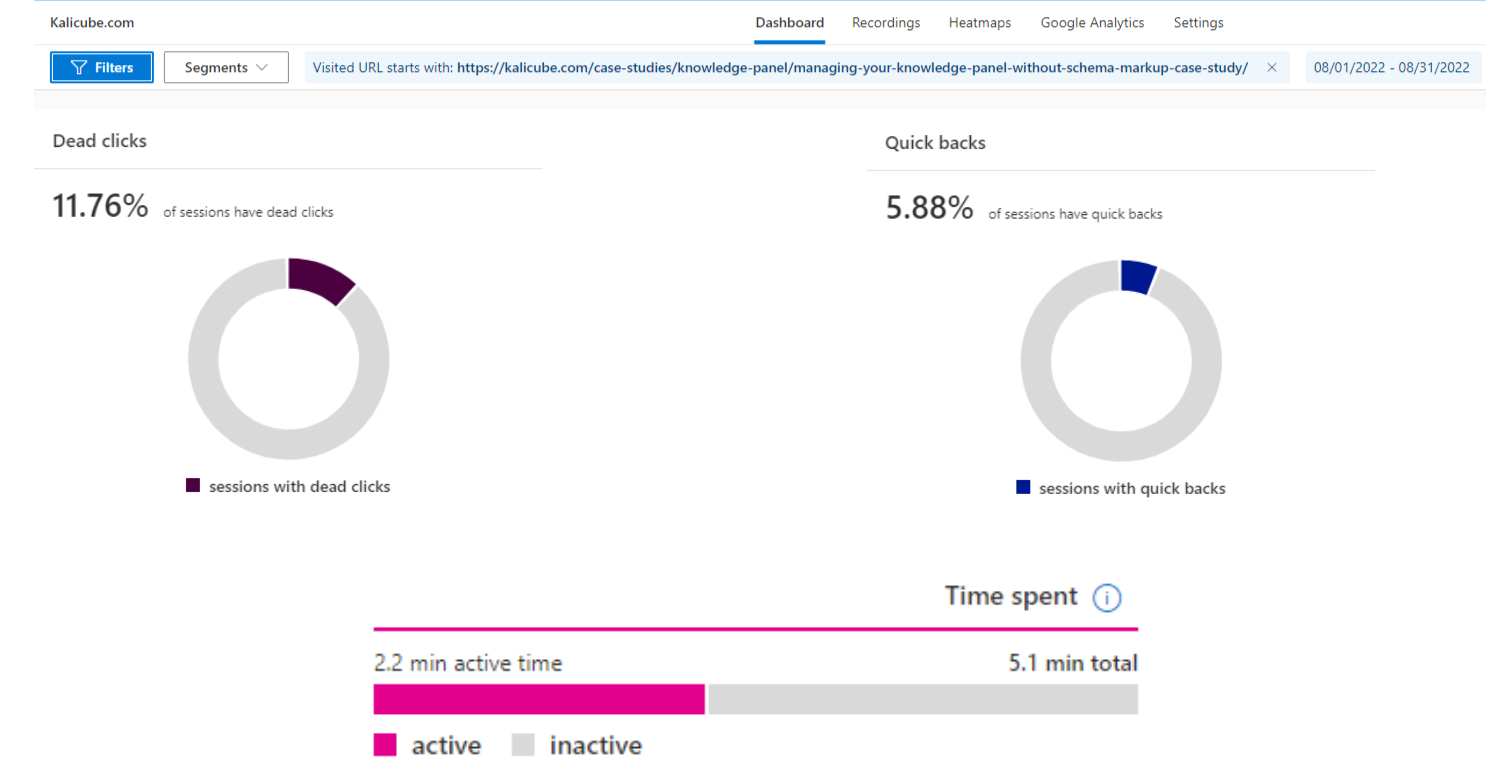The image size is (1488, 782).
Task: Click the quick backs blue donut segment
Action: [x=1138, y=276]
